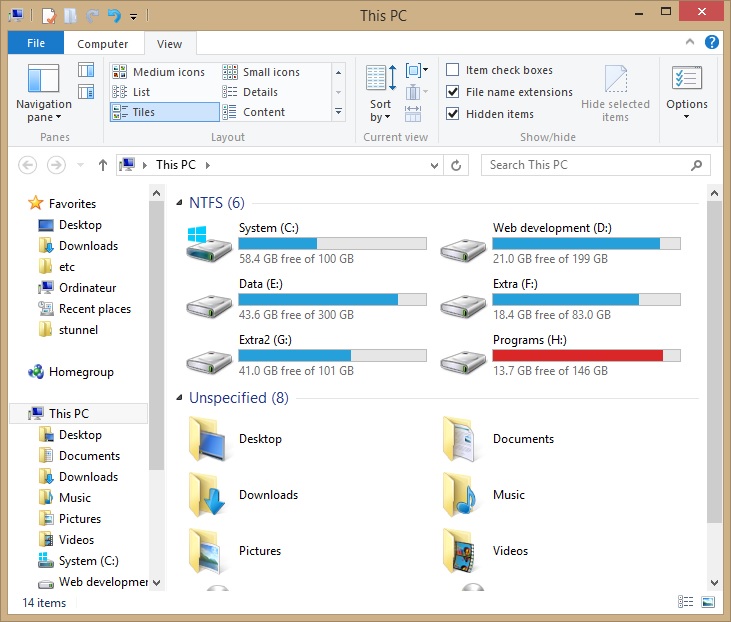Screen dimensions: 731x622
Task: Open Help question mark icon
Action: 711,42
